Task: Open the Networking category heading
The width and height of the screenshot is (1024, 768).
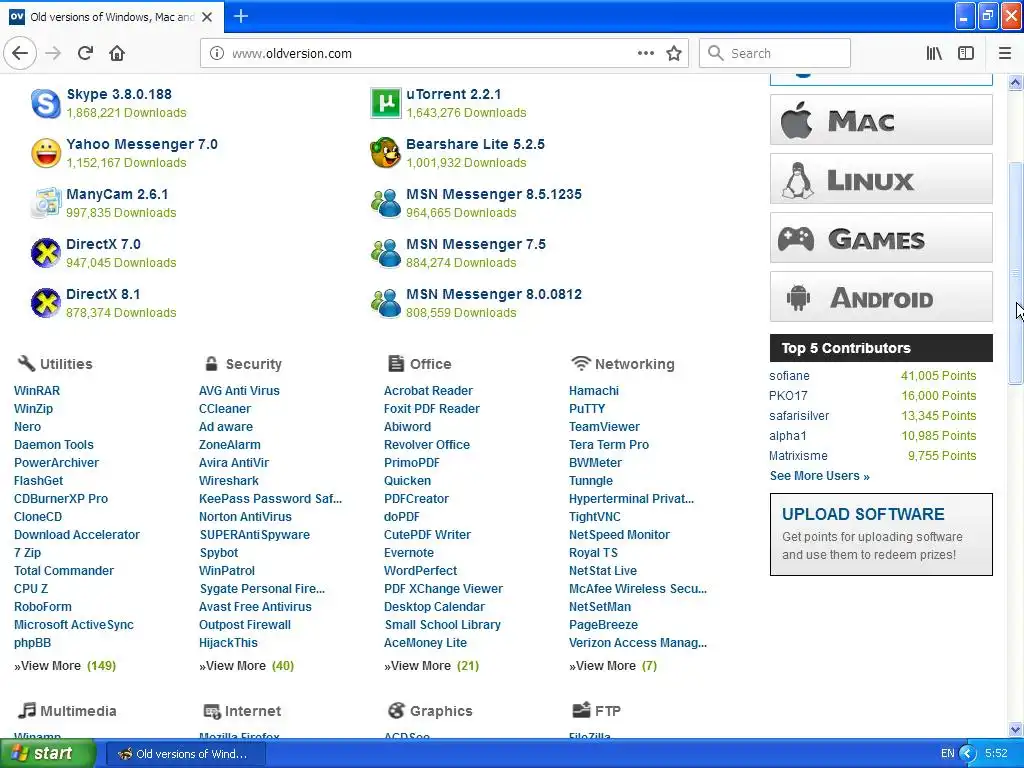Action: point(622,364)
